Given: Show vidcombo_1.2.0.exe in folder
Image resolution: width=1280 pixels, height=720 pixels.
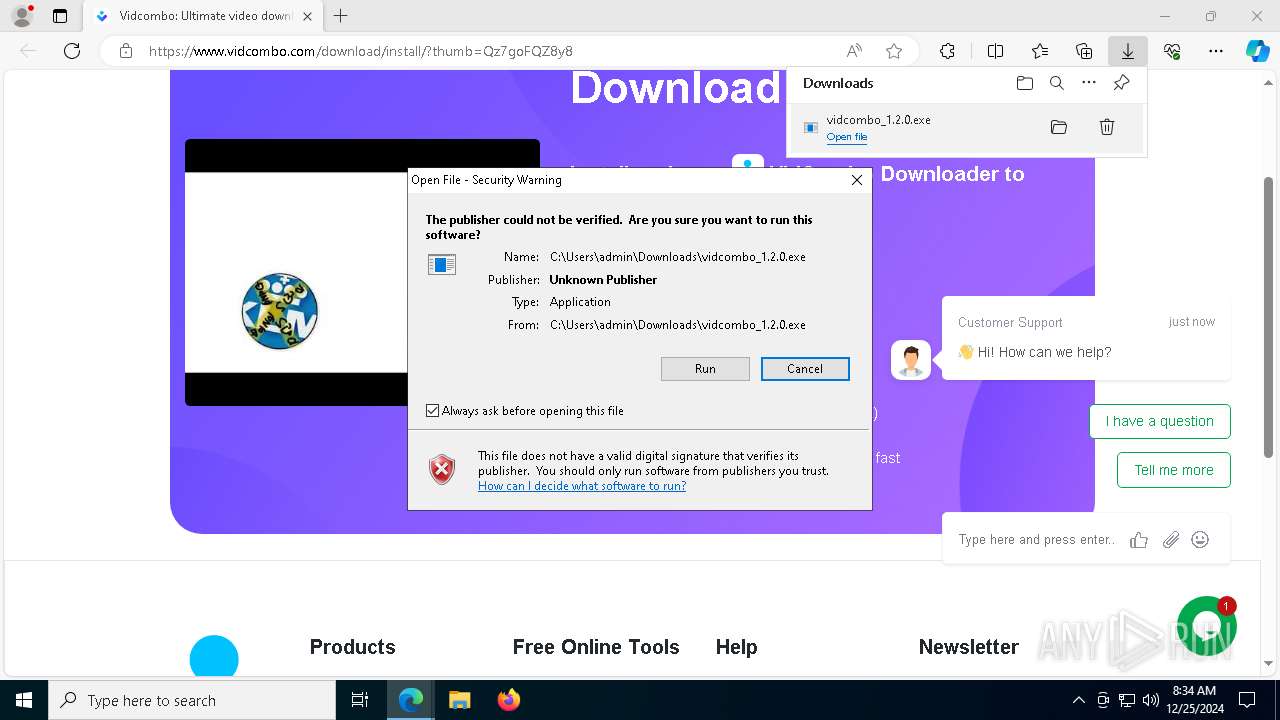Looking at the screenshot, I should (1059, 127).
